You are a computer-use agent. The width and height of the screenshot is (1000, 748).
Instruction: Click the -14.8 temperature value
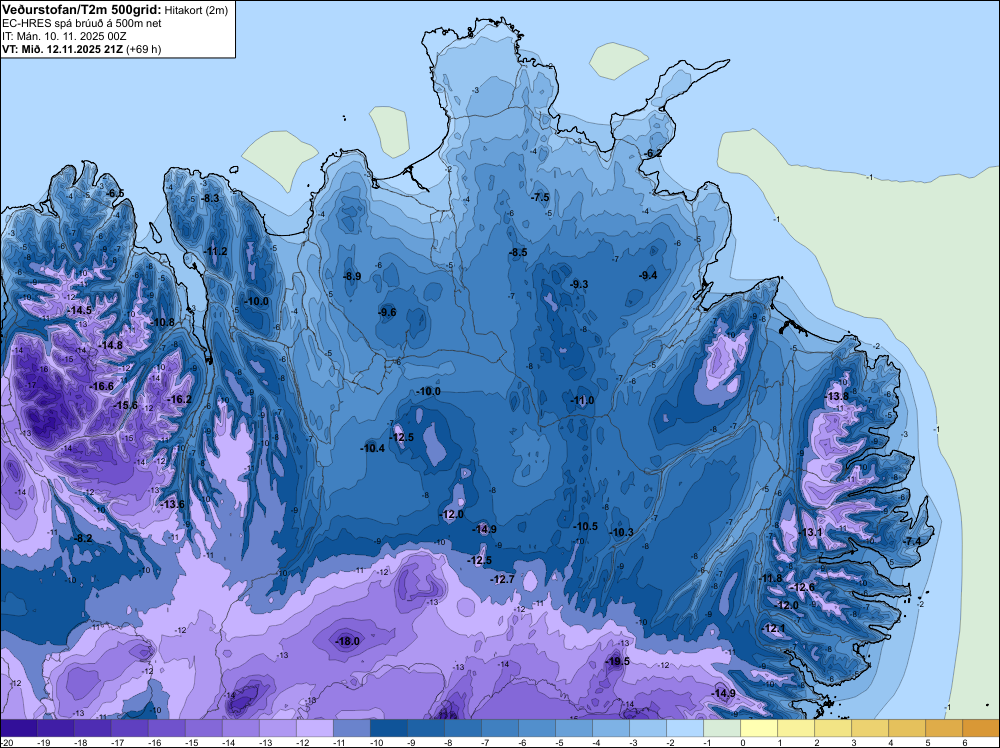coord(110,345)
